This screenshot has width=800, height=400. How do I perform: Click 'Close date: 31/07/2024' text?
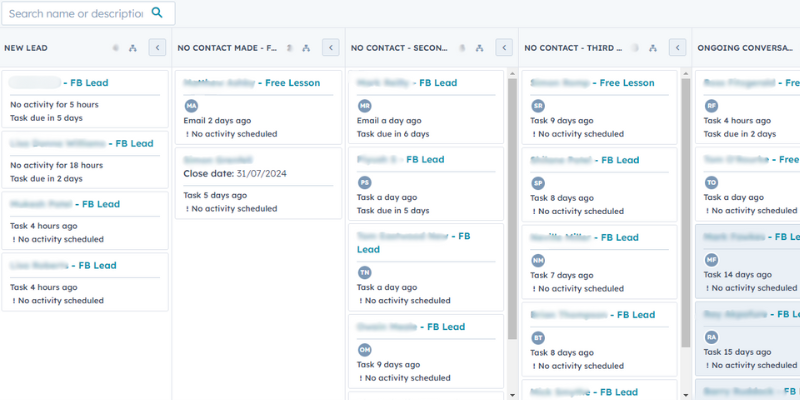[235, 173]
